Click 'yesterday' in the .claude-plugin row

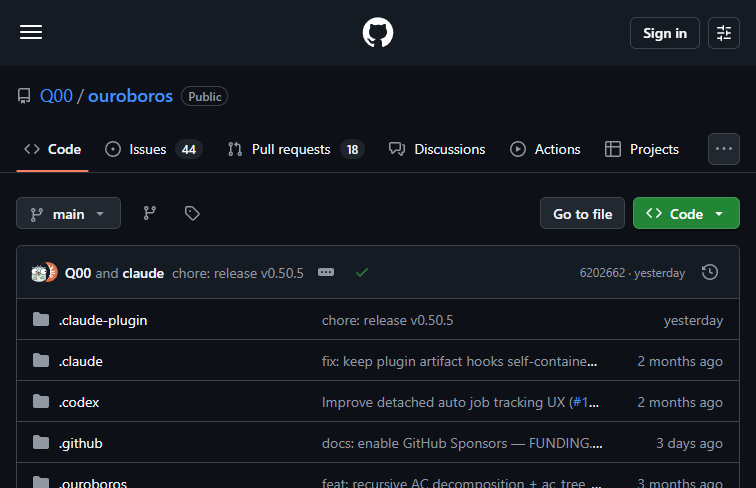693,320
